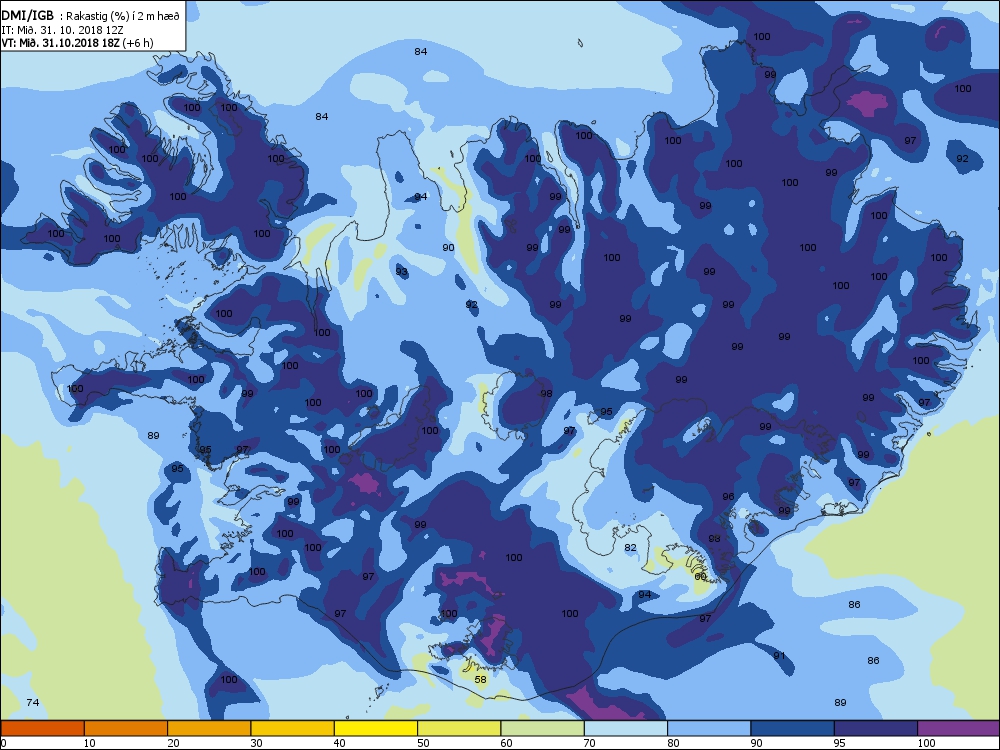Click the legend tick label 70
The height and width of the screenshot is (750, 1000).
point(589,743)
